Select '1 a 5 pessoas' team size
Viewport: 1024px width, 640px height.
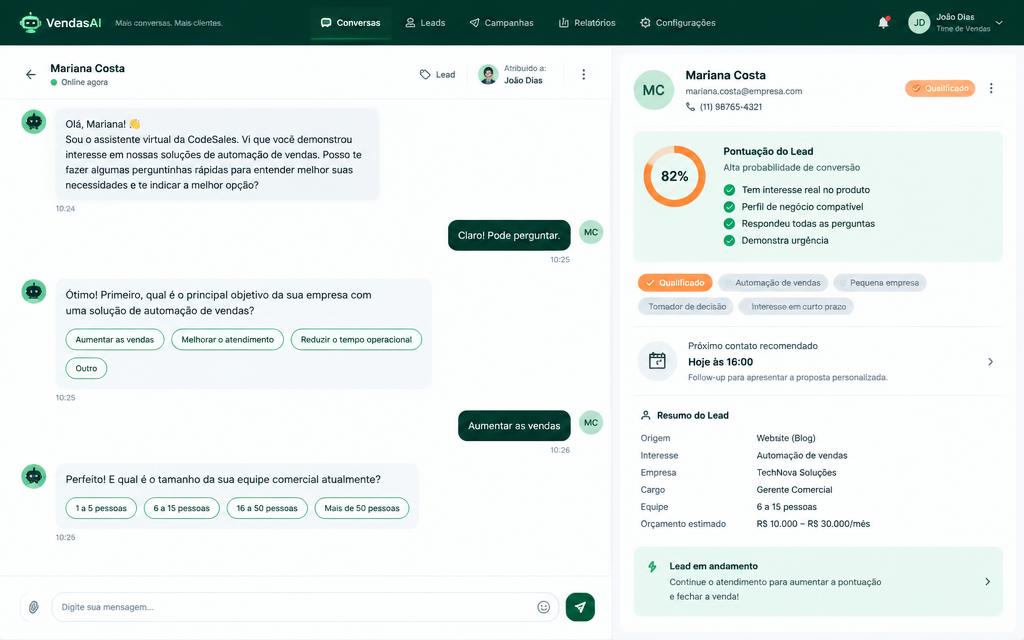pos(101,508)
